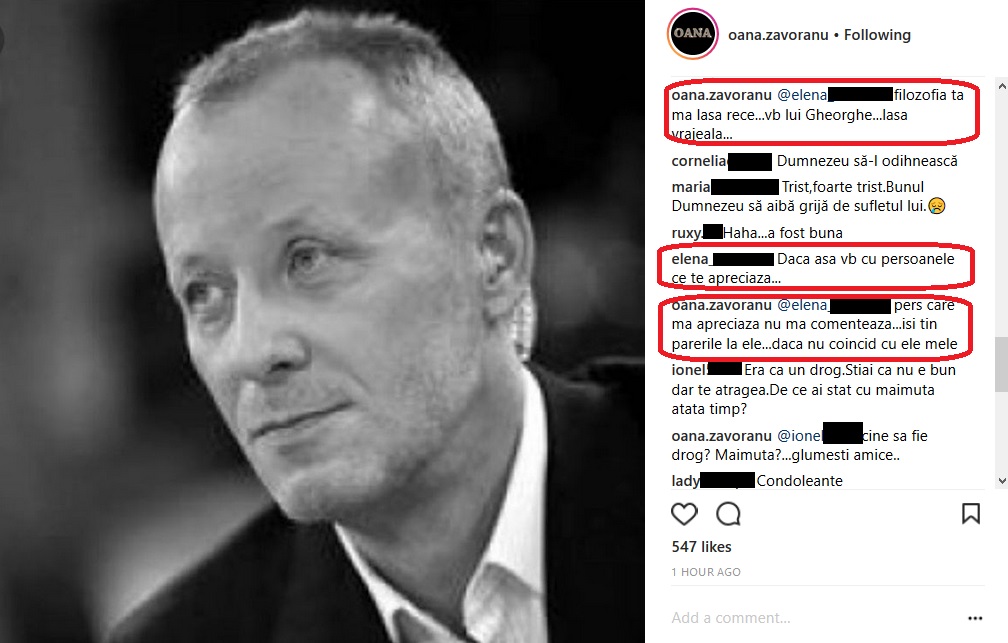Click the up arrow of the comments scrollbar
Viewport: 1008px width, 643px height.
1002,86
